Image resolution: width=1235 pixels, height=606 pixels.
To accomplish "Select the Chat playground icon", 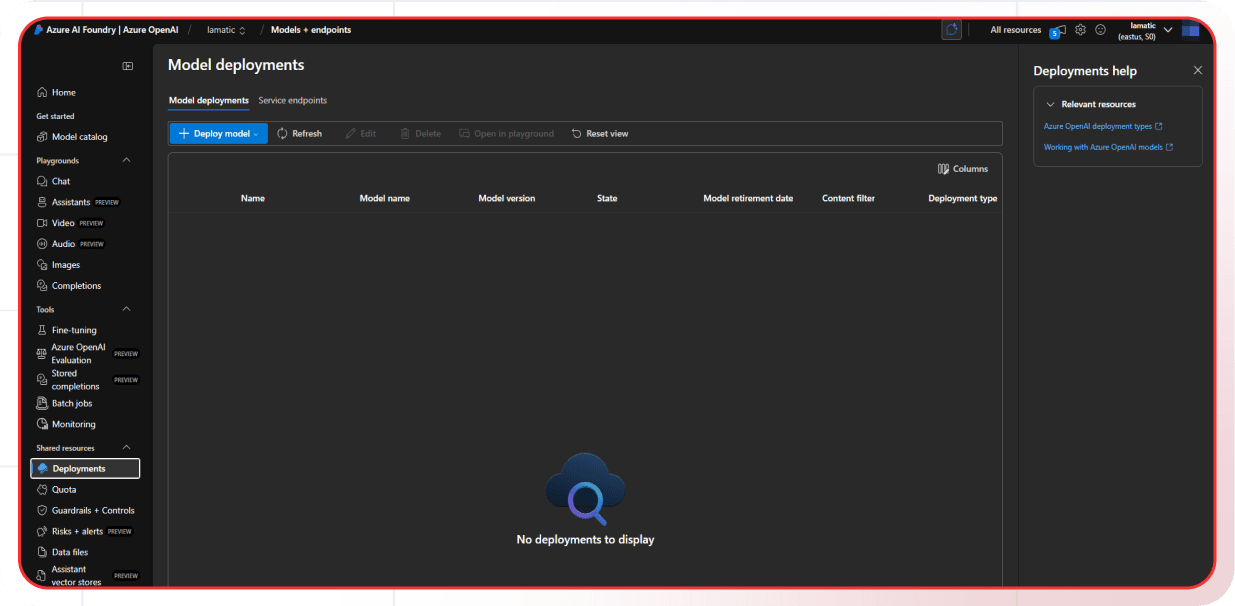I will pos(45,181).
